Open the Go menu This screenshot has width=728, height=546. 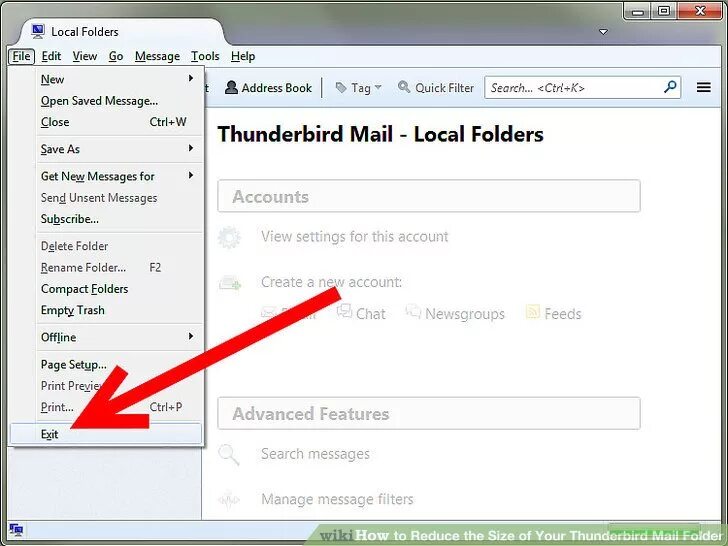pos(116,56)
